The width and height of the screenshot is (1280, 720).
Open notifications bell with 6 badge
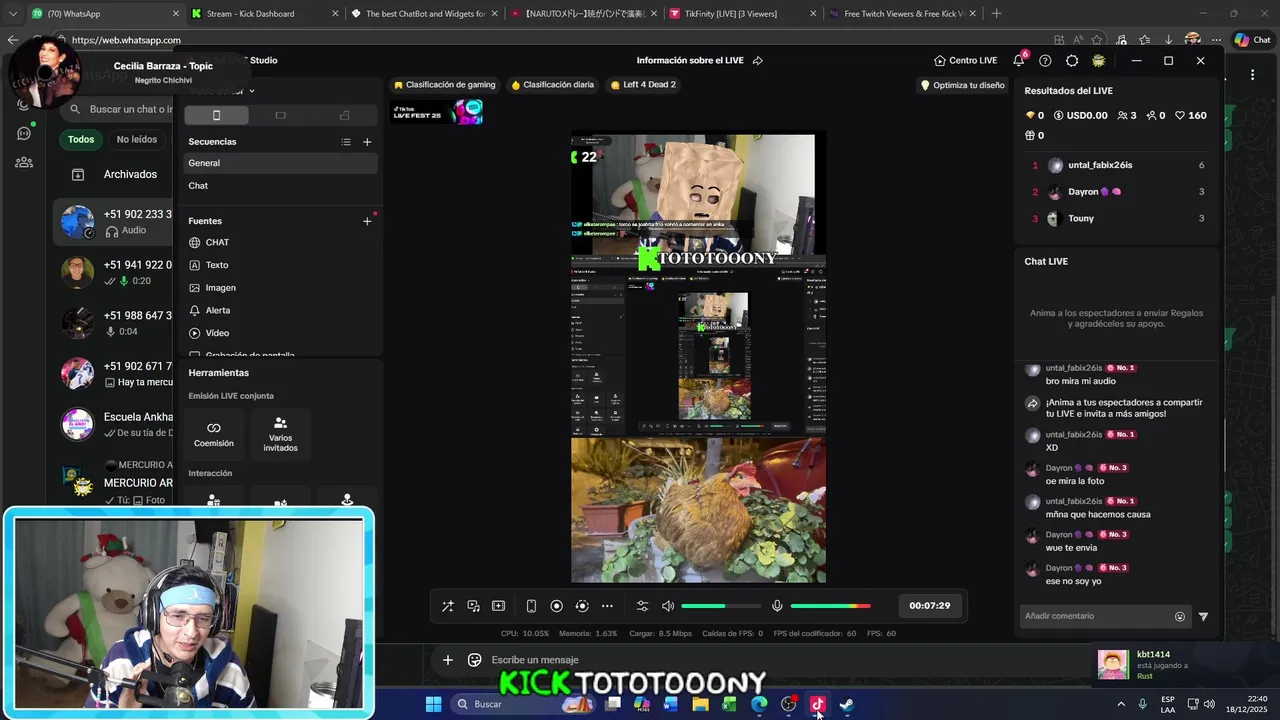pos(1019,60)
